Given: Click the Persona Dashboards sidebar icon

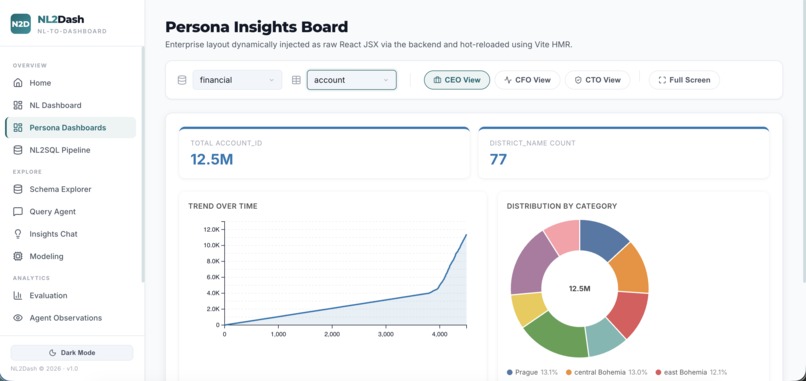Looking at the screenshot, I should pyautogui.click(x=18, y=128).
